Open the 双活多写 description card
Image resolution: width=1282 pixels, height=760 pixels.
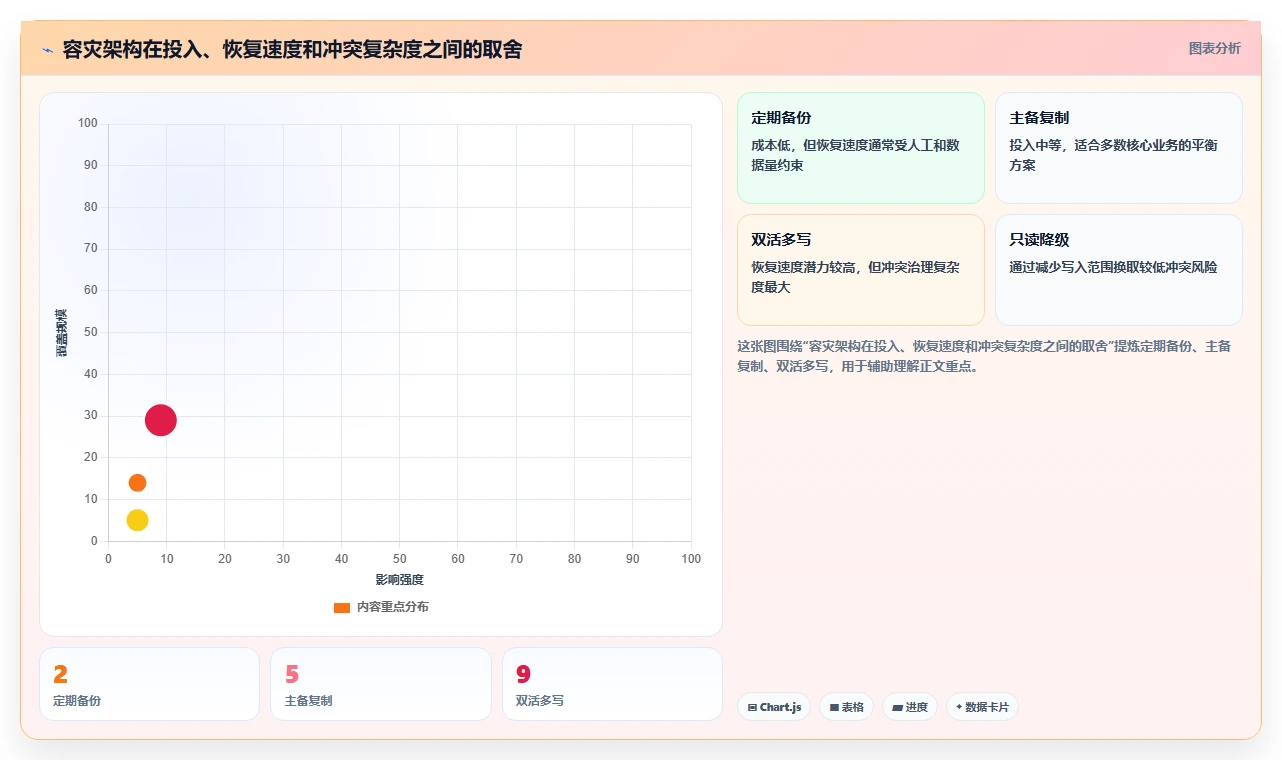[861, 270]
